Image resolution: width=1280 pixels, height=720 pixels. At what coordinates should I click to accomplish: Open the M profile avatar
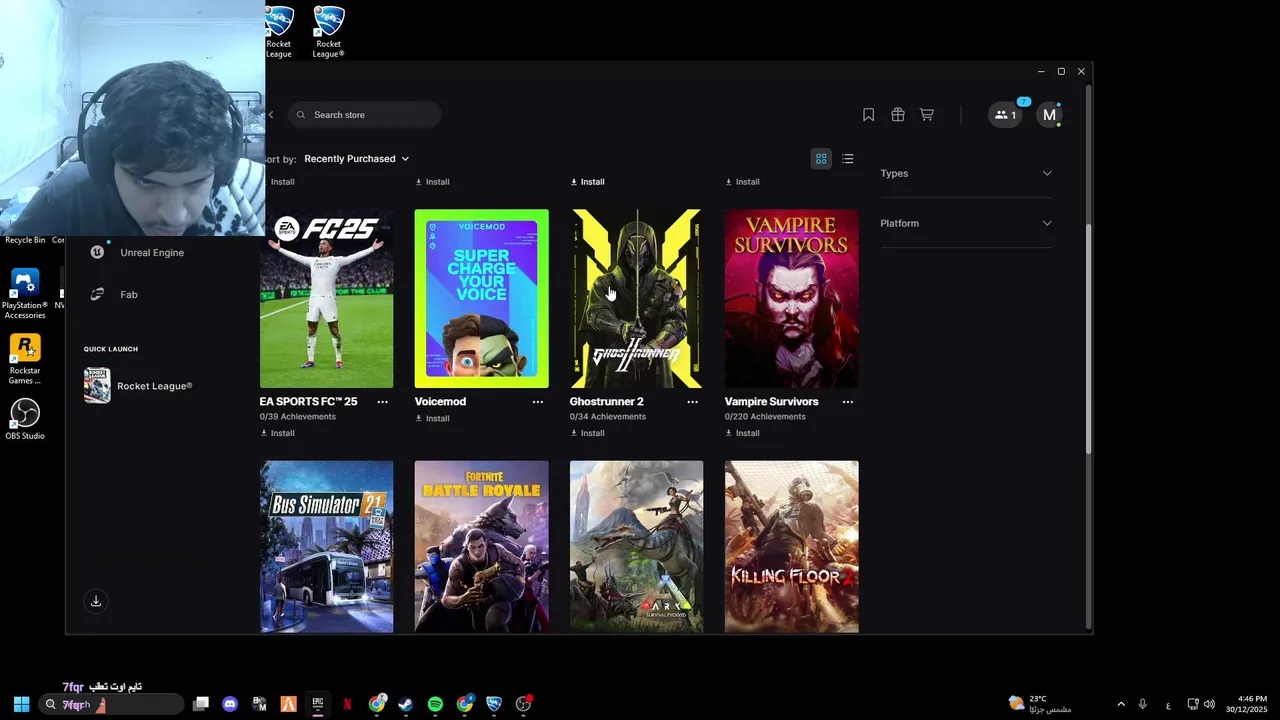pos(1049,115)
